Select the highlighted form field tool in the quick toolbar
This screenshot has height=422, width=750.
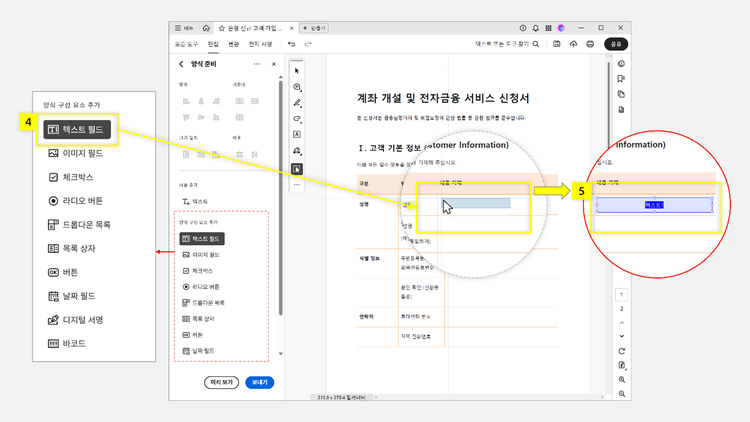click(297, 169)
